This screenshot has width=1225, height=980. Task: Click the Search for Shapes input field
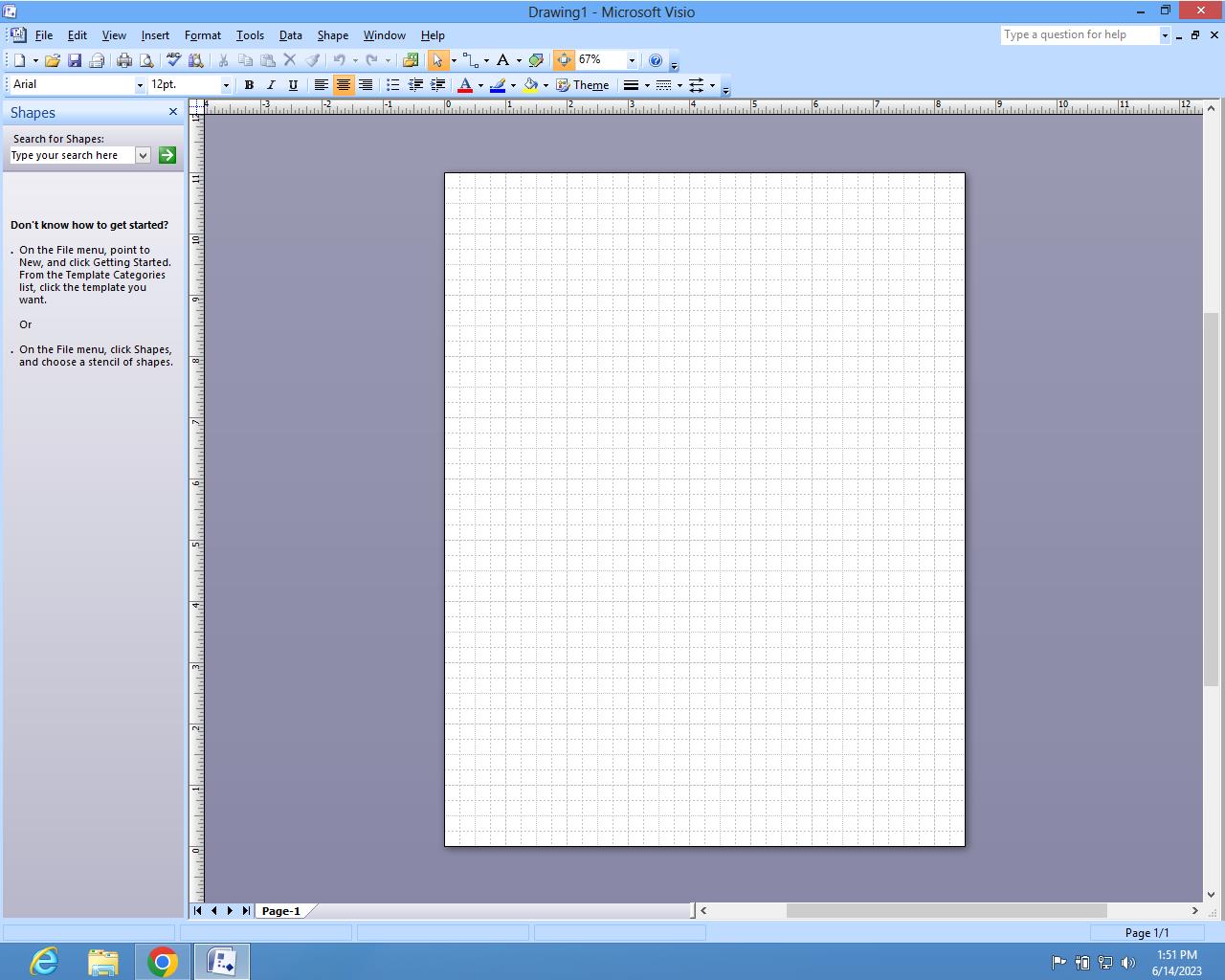[x=72, y=155]
